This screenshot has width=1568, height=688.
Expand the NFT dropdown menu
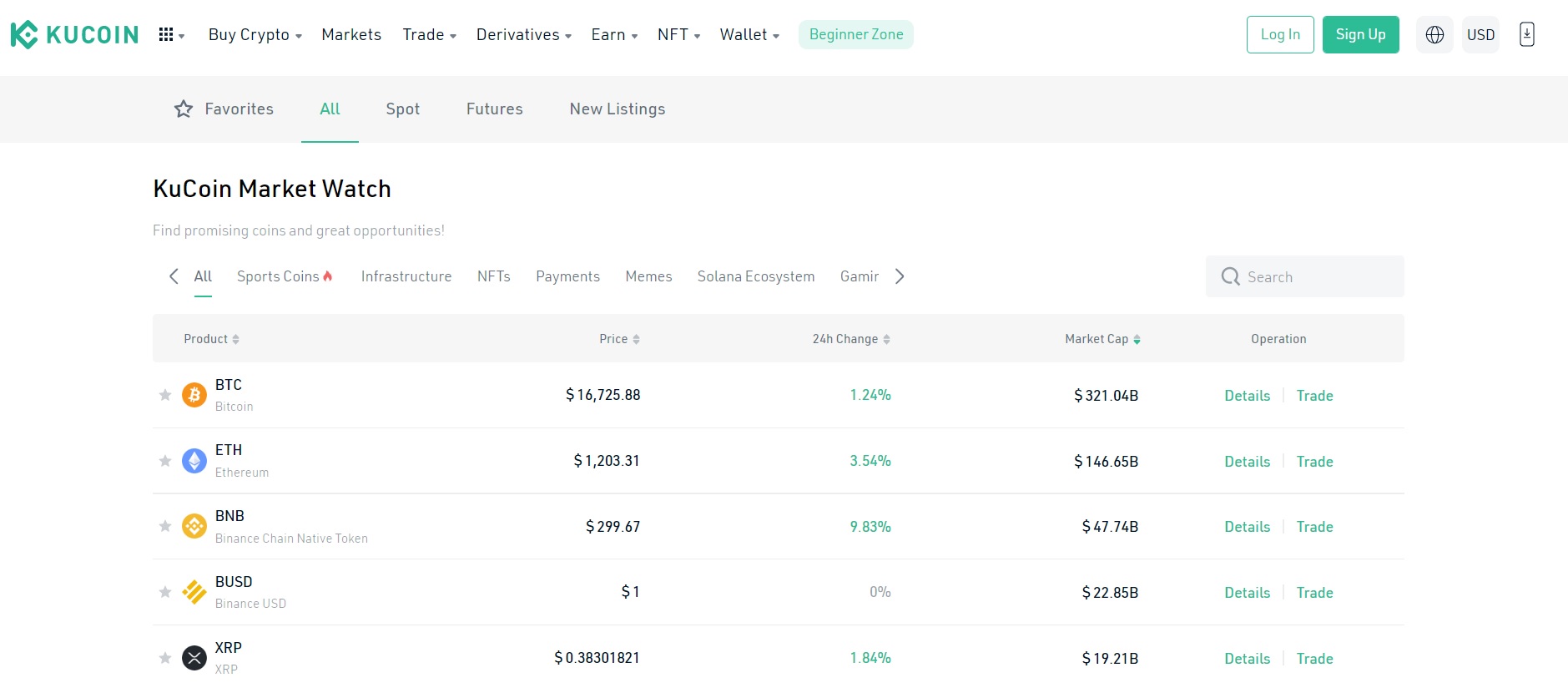678,34
